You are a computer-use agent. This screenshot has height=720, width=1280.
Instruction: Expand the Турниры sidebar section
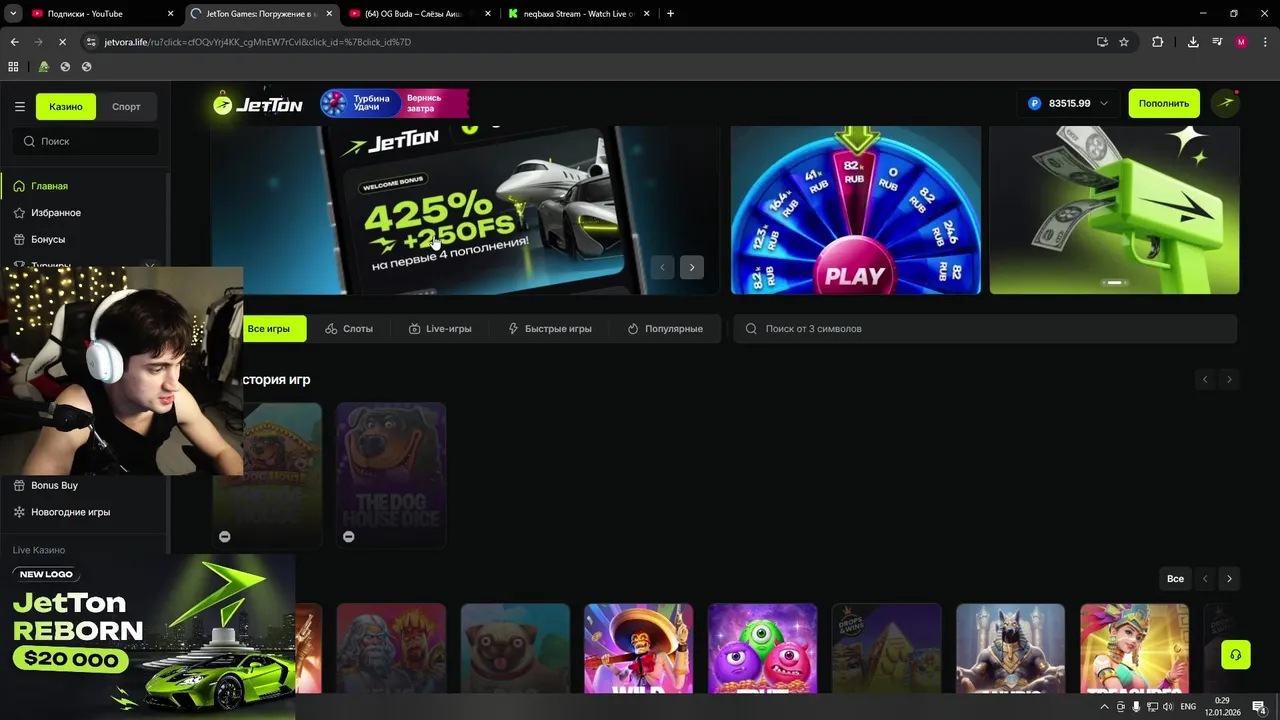click(149, 266)
